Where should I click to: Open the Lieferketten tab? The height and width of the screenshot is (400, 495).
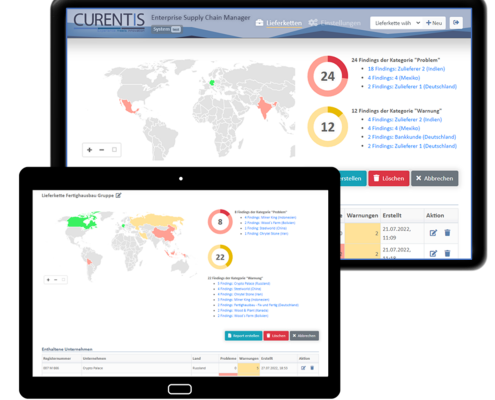pos(279,23)
